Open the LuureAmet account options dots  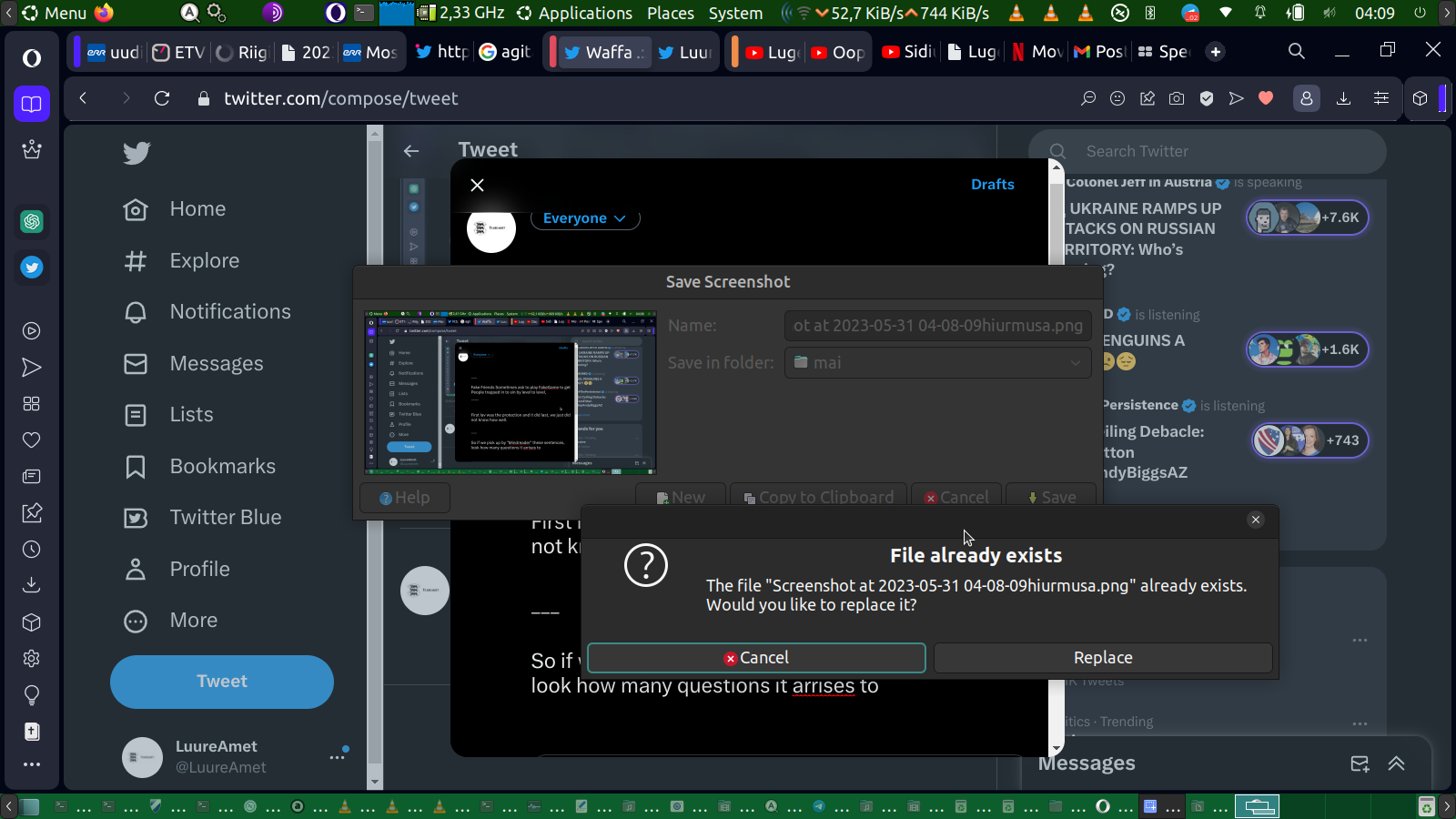point(338,756)
